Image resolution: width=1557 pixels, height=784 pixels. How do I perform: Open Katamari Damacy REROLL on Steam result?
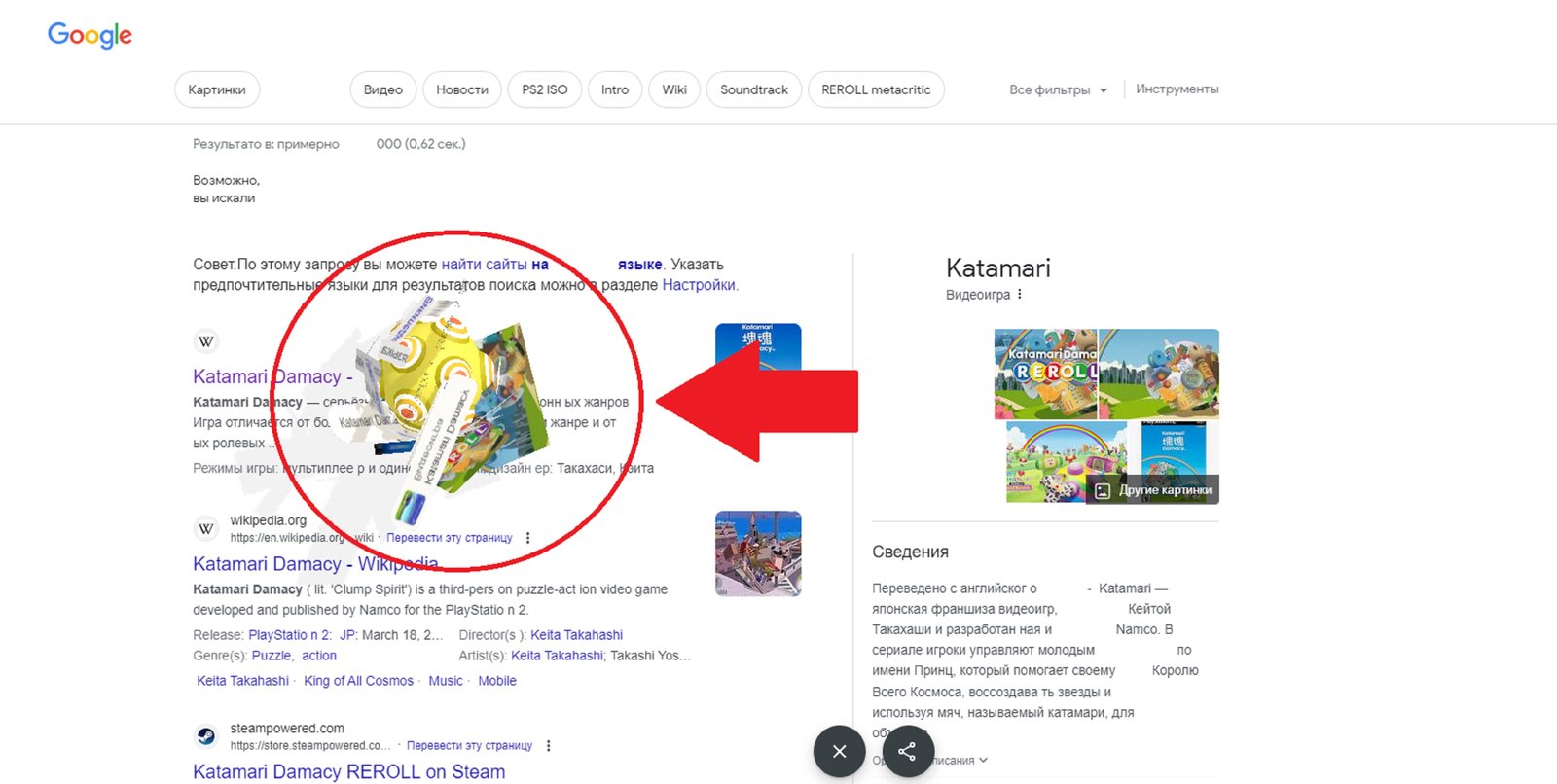[349, 771]
